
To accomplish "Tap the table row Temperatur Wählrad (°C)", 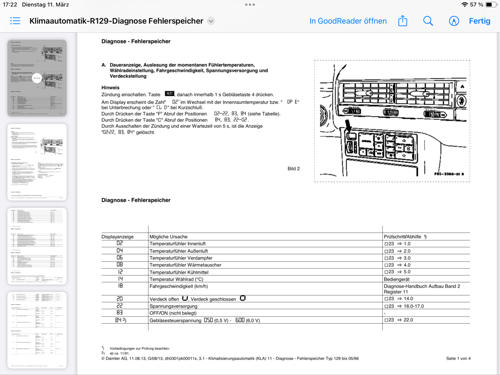I will pos(286,279).
